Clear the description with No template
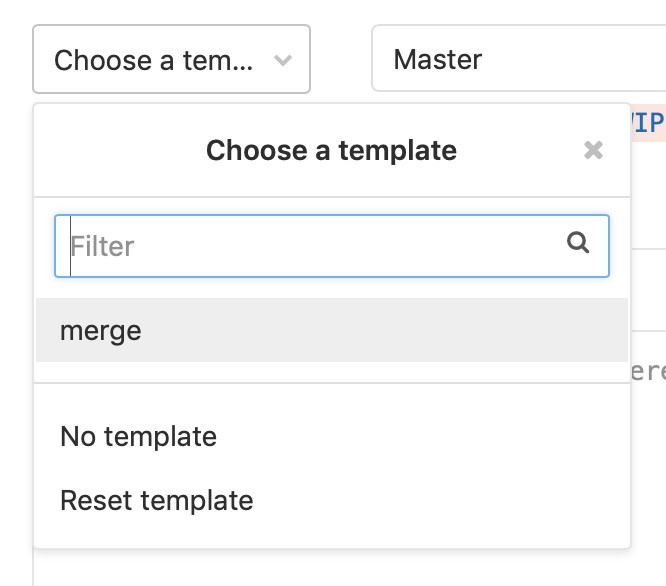The image size is (666, 586). click(138, 437)
